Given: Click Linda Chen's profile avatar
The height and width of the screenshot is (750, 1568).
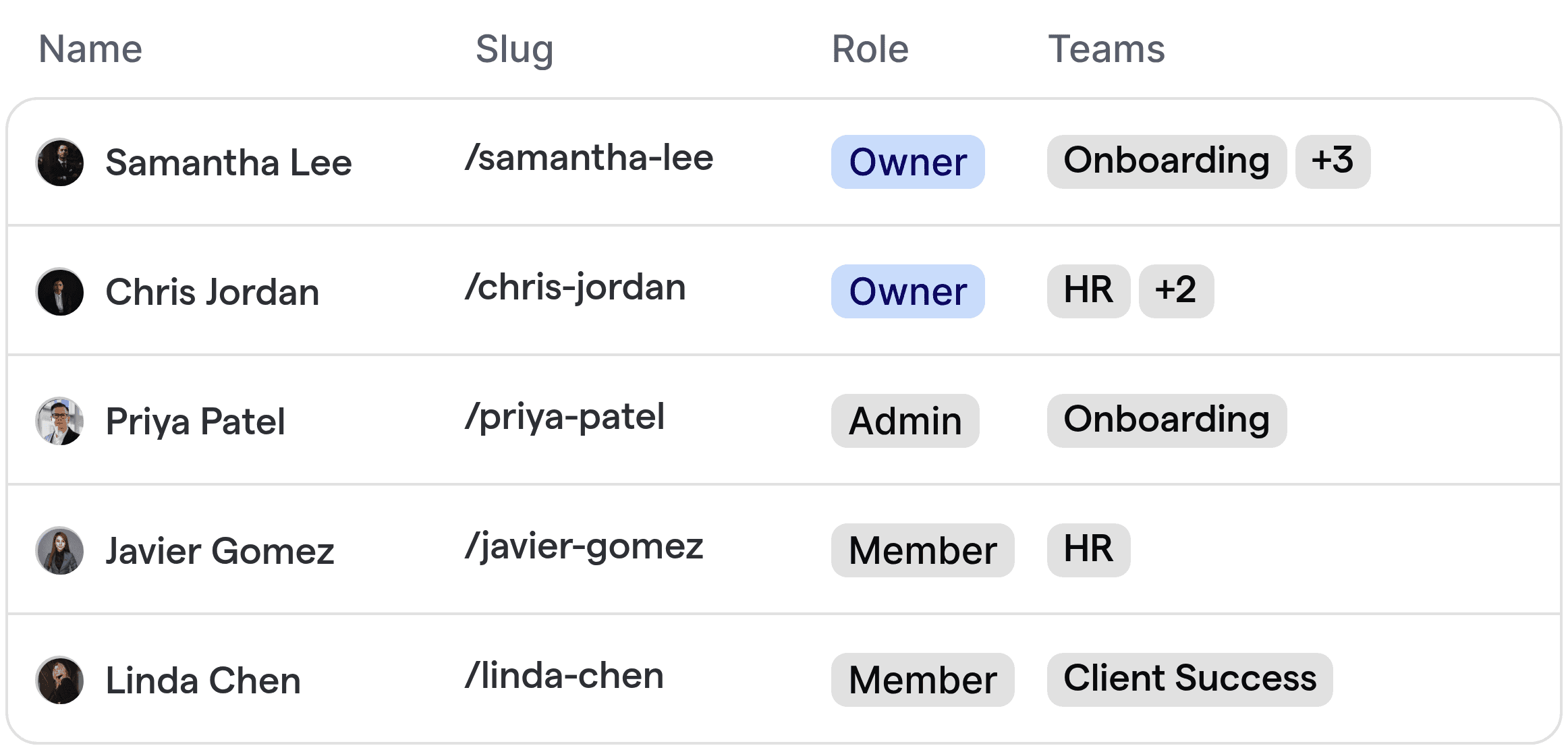Looking at the screenshot, I should coord(59,680).
